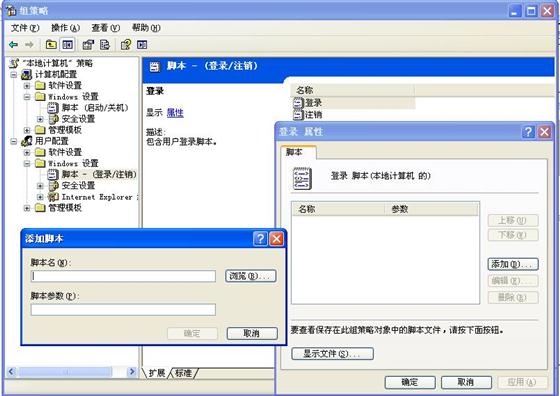Click the Forward arrow toolbar icon
This screenshot has height=396, width=560.
(29, 45)
